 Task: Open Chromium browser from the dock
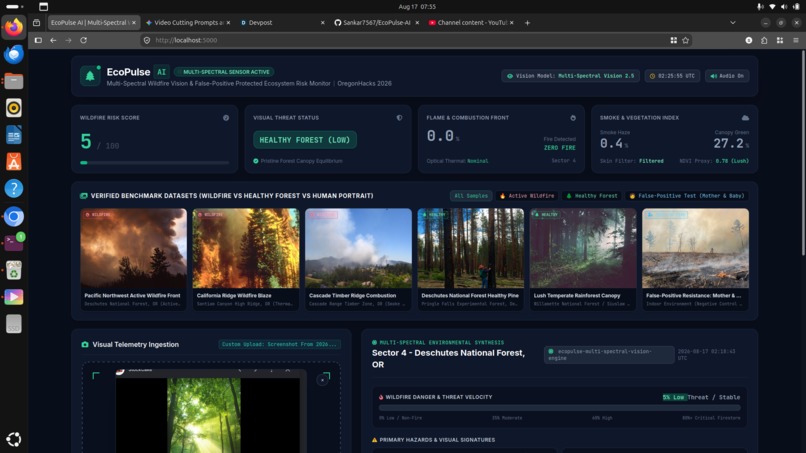(14, 216)
